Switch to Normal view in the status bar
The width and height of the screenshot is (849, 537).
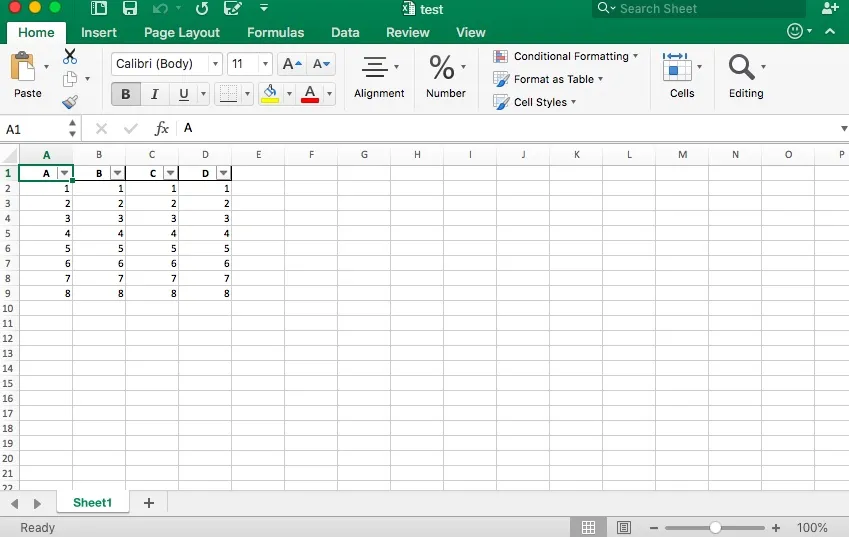[589, 527]
